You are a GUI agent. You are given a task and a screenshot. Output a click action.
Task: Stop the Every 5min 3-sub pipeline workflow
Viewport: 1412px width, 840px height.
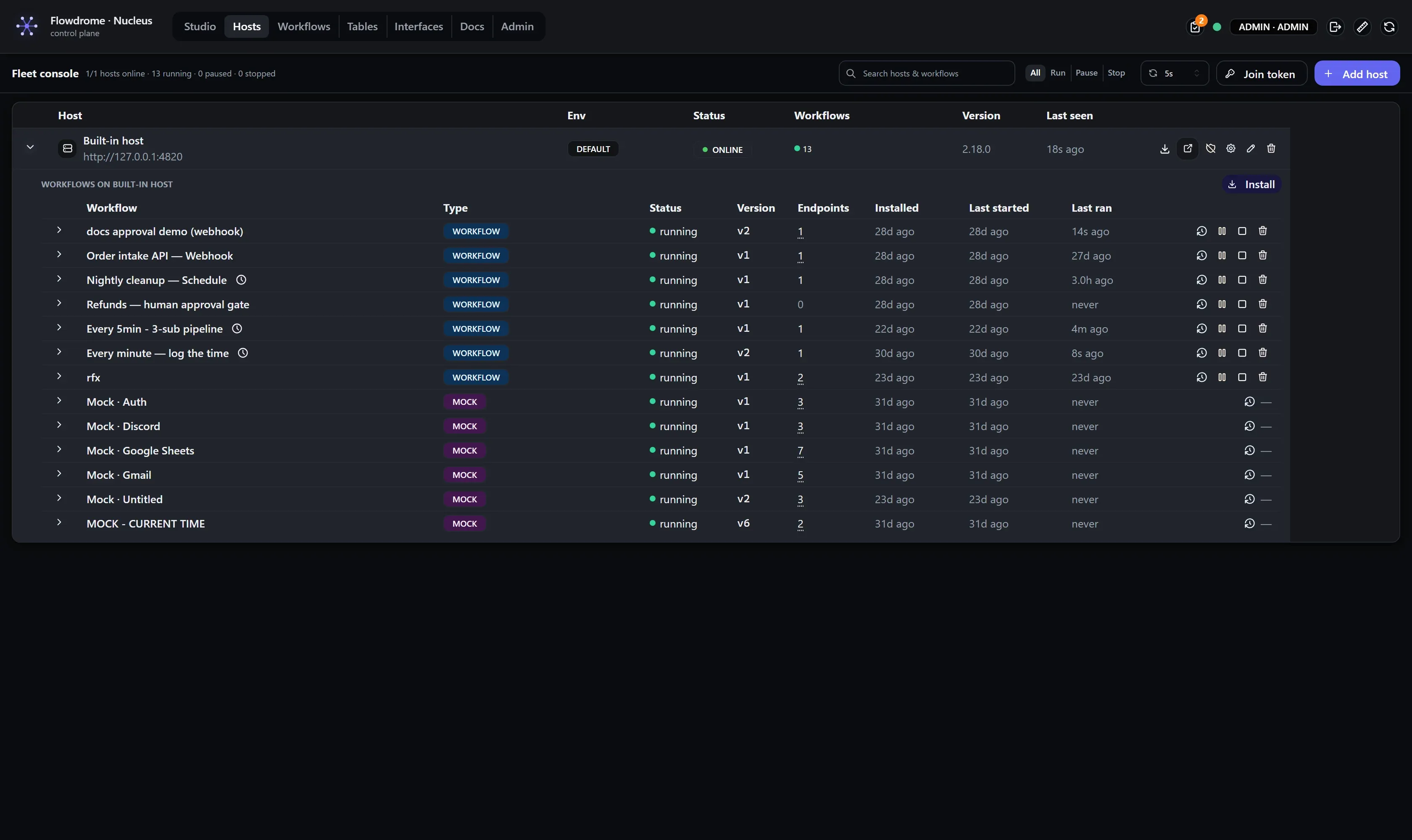coord(1242,328)
